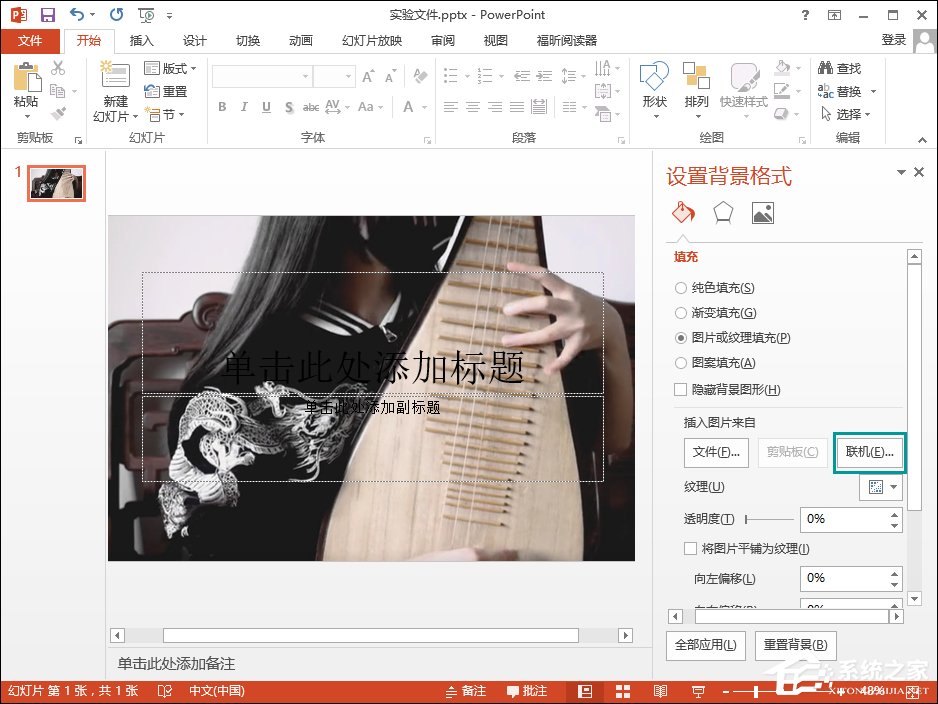Screen dimensions: 938x704
Task: Open the 设计 ribbon tab
Action: click(x=194, y=41)
